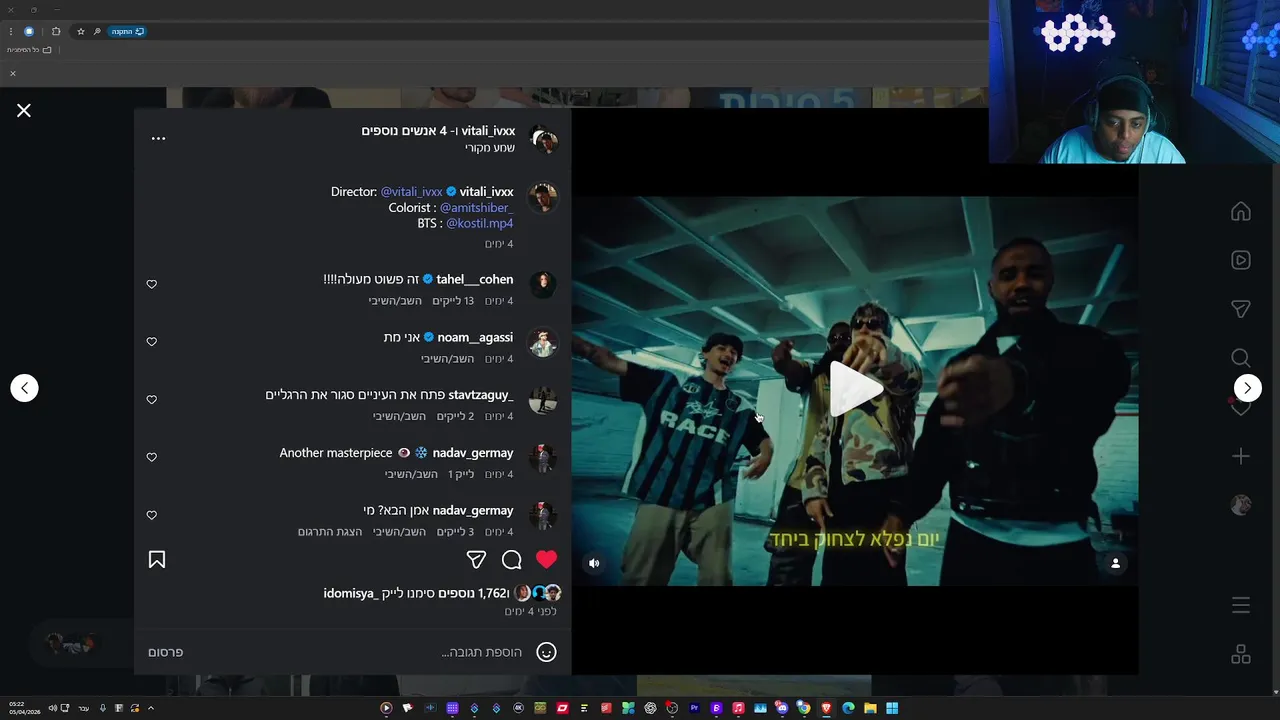The width and height of the screenshot is (1280, 720).
Task: Click the פרסום post comment button
Action: (166, 652)
